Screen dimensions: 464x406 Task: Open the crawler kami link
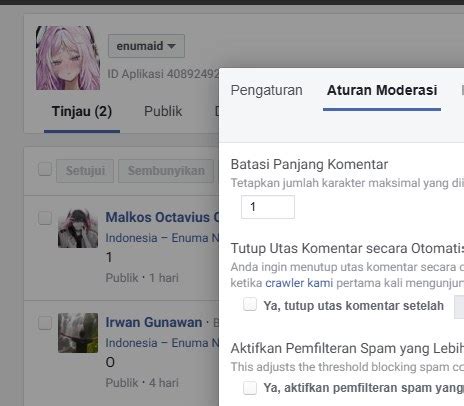pyautogui.click(x=299, y=283)
